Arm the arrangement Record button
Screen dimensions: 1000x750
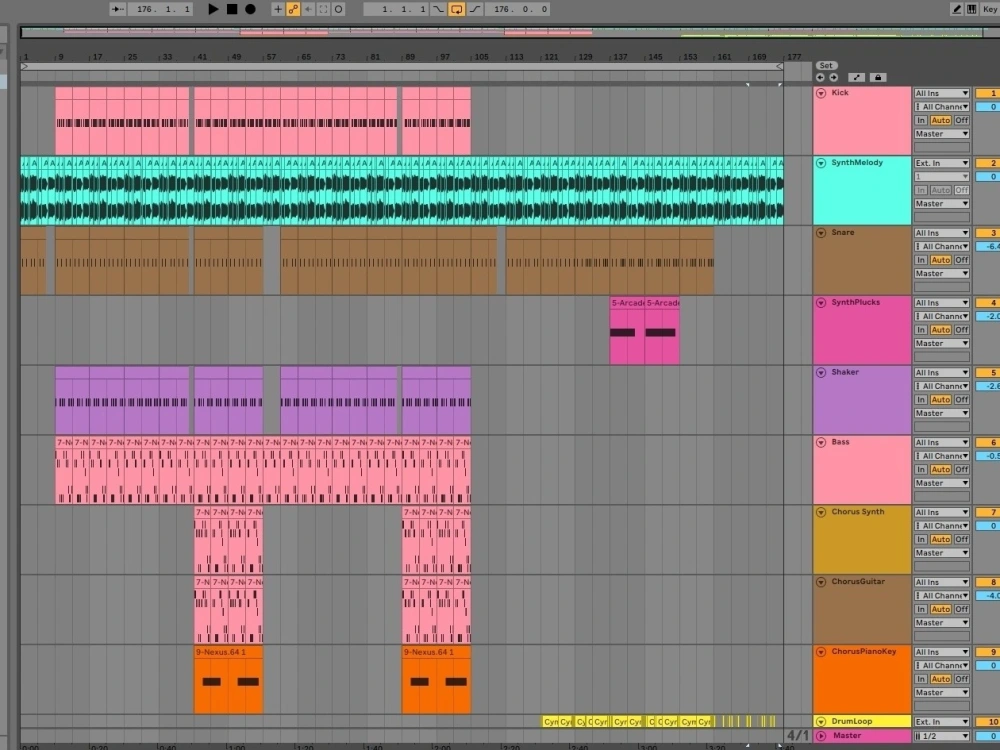tap(251, 9)
